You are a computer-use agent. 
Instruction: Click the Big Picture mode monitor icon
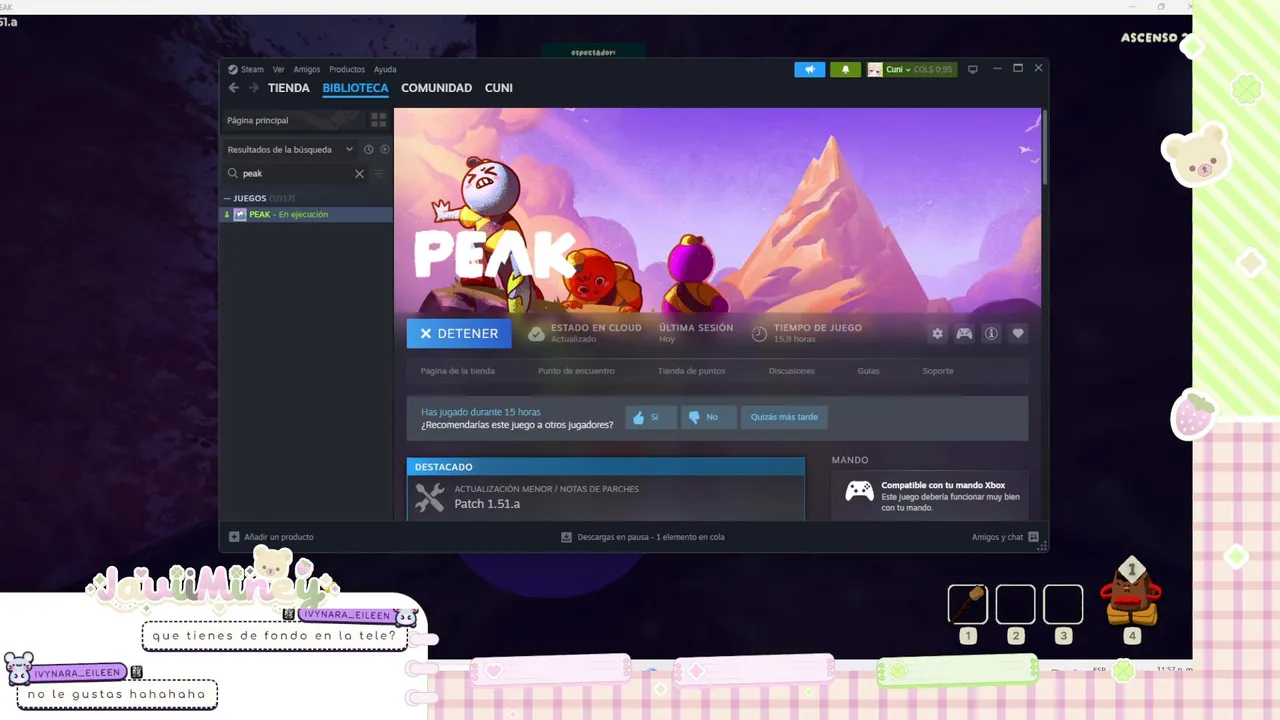(972, 70)
